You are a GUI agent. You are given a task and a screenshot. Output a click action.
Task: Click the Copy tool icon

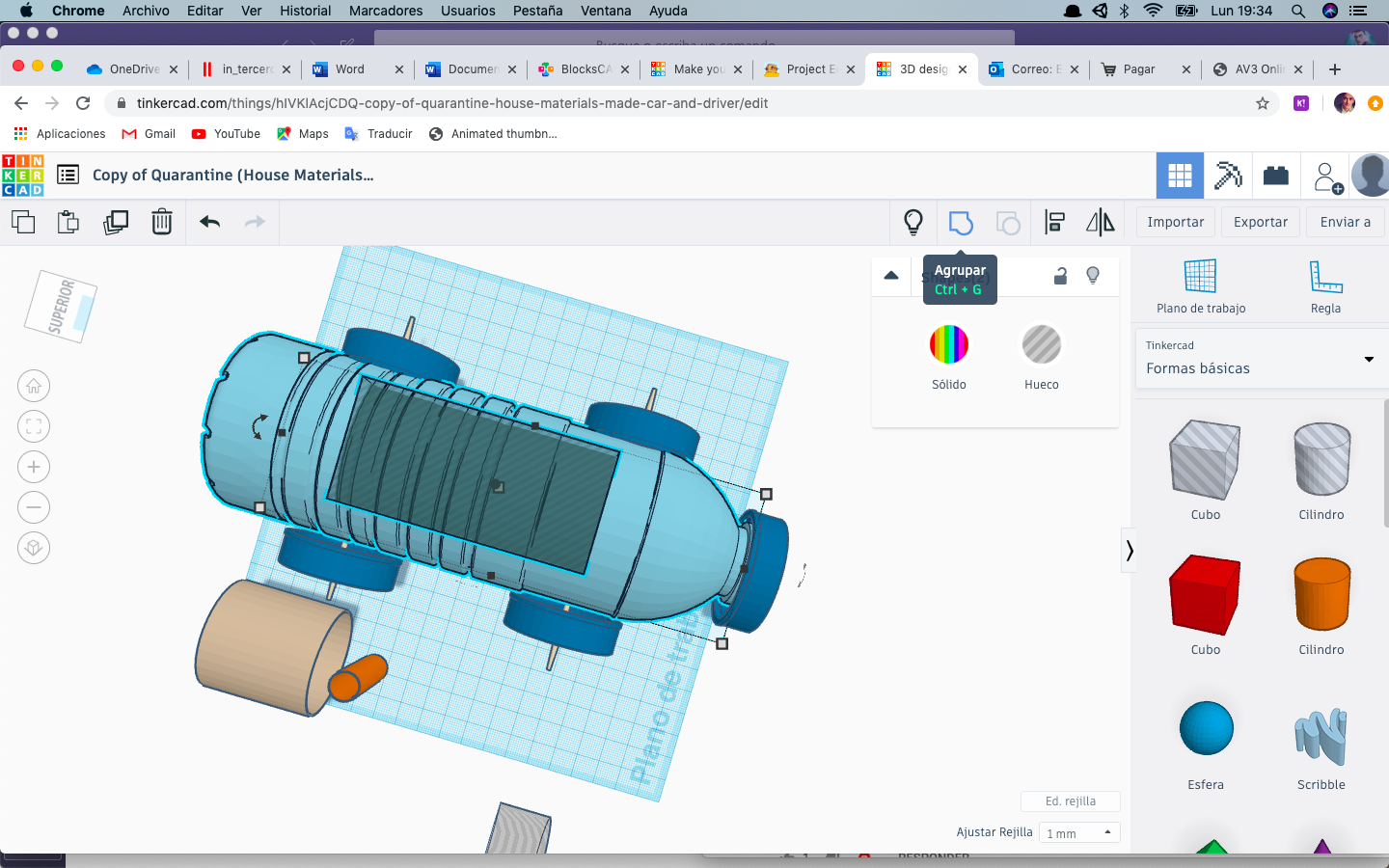click(x=23, y=222)
